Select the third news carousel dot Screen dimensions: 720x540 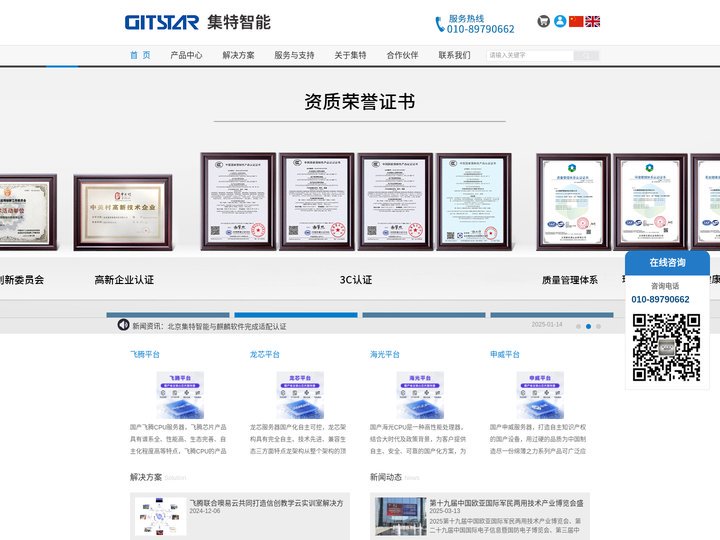(598, 326)
